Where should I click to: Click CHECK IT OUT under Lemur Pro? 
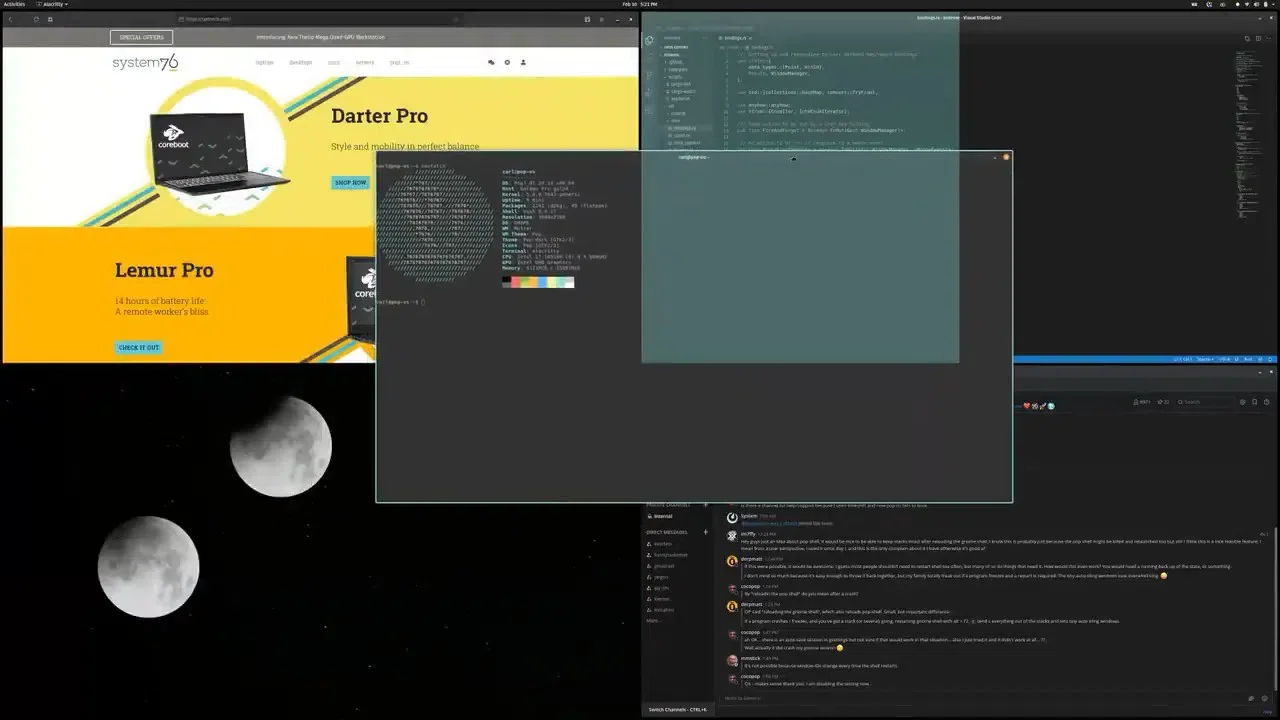pos(138,347)
